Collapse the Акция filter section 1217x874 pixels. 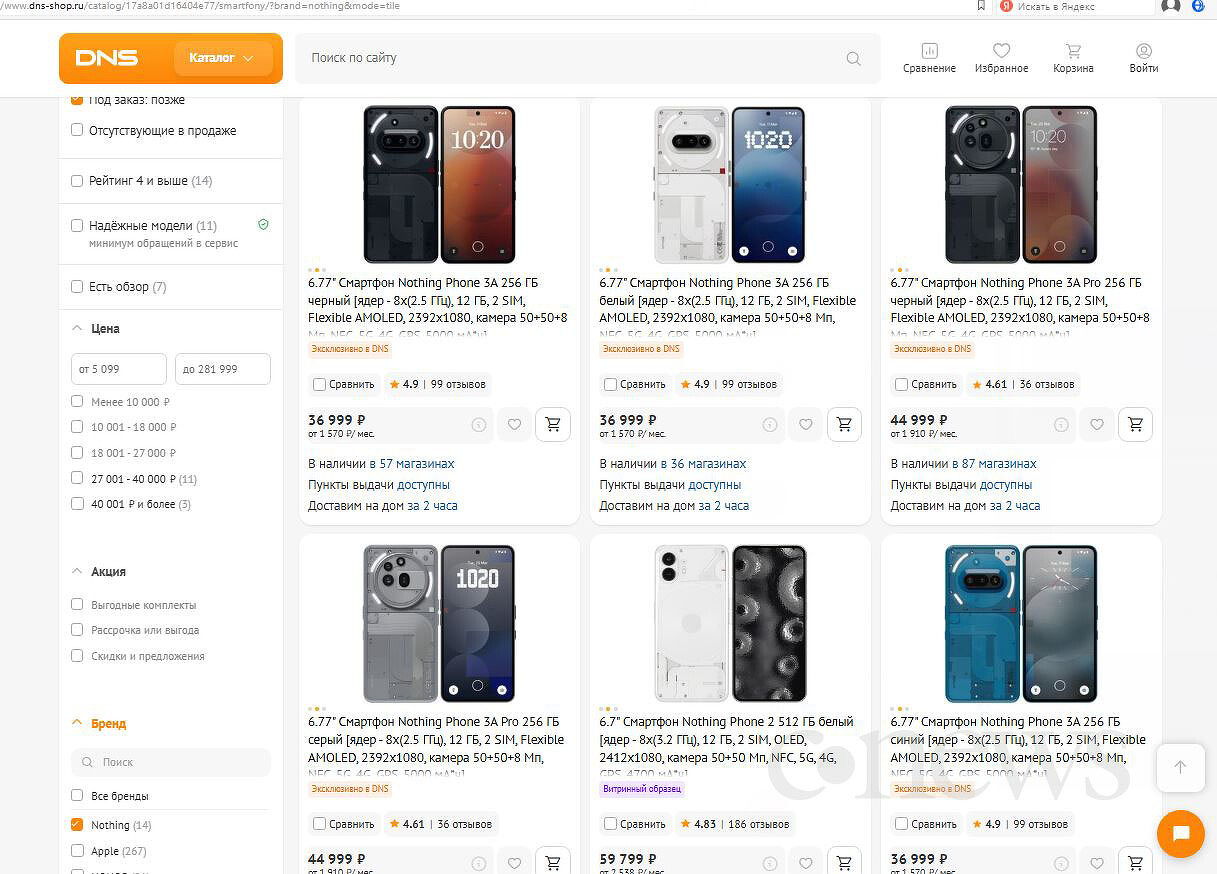click(x=77, y=571)
